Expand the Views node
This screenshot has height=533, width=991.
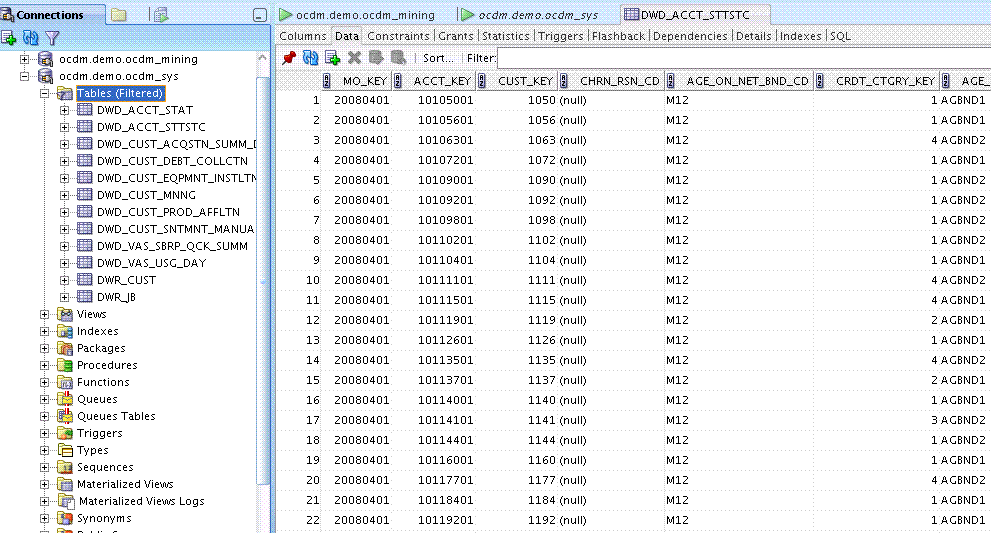pos(45,314)
